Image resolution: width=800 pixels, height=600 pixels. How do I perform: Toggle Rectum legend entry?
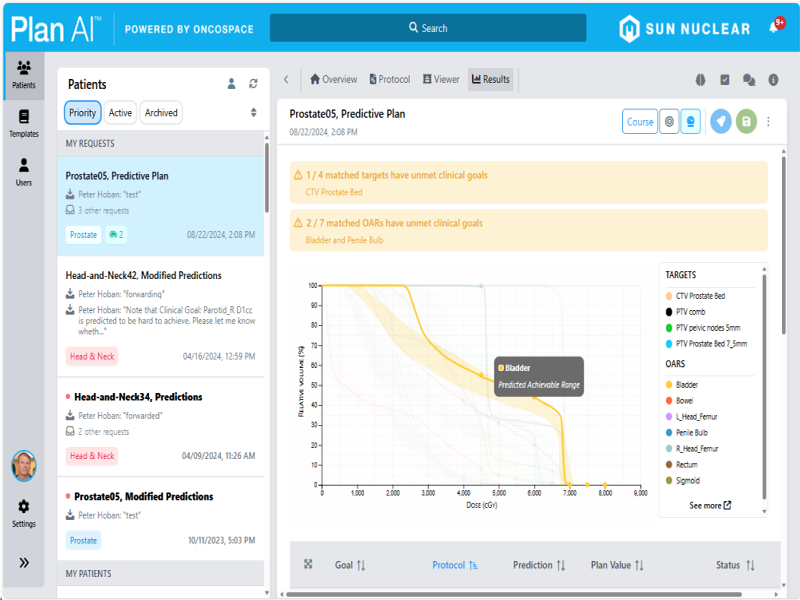click(681, 465)
